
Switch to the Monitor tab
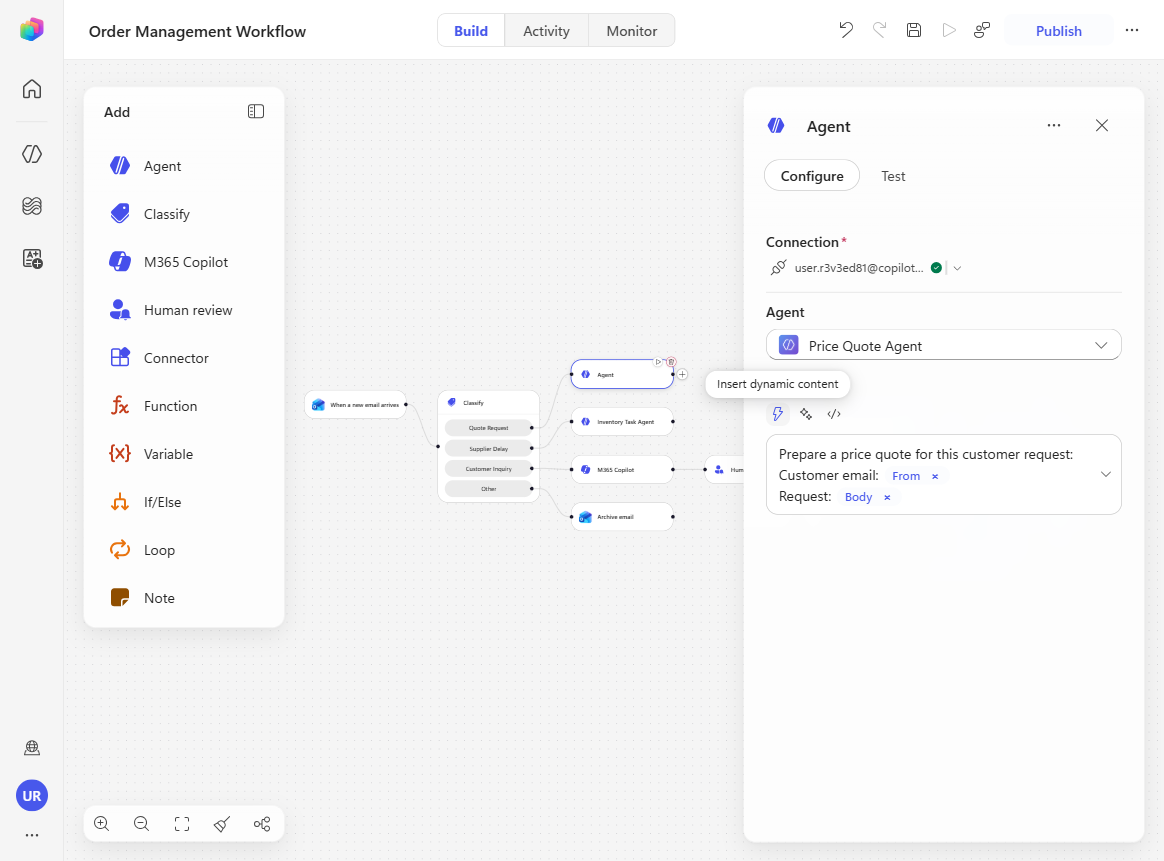pos(632,30)
